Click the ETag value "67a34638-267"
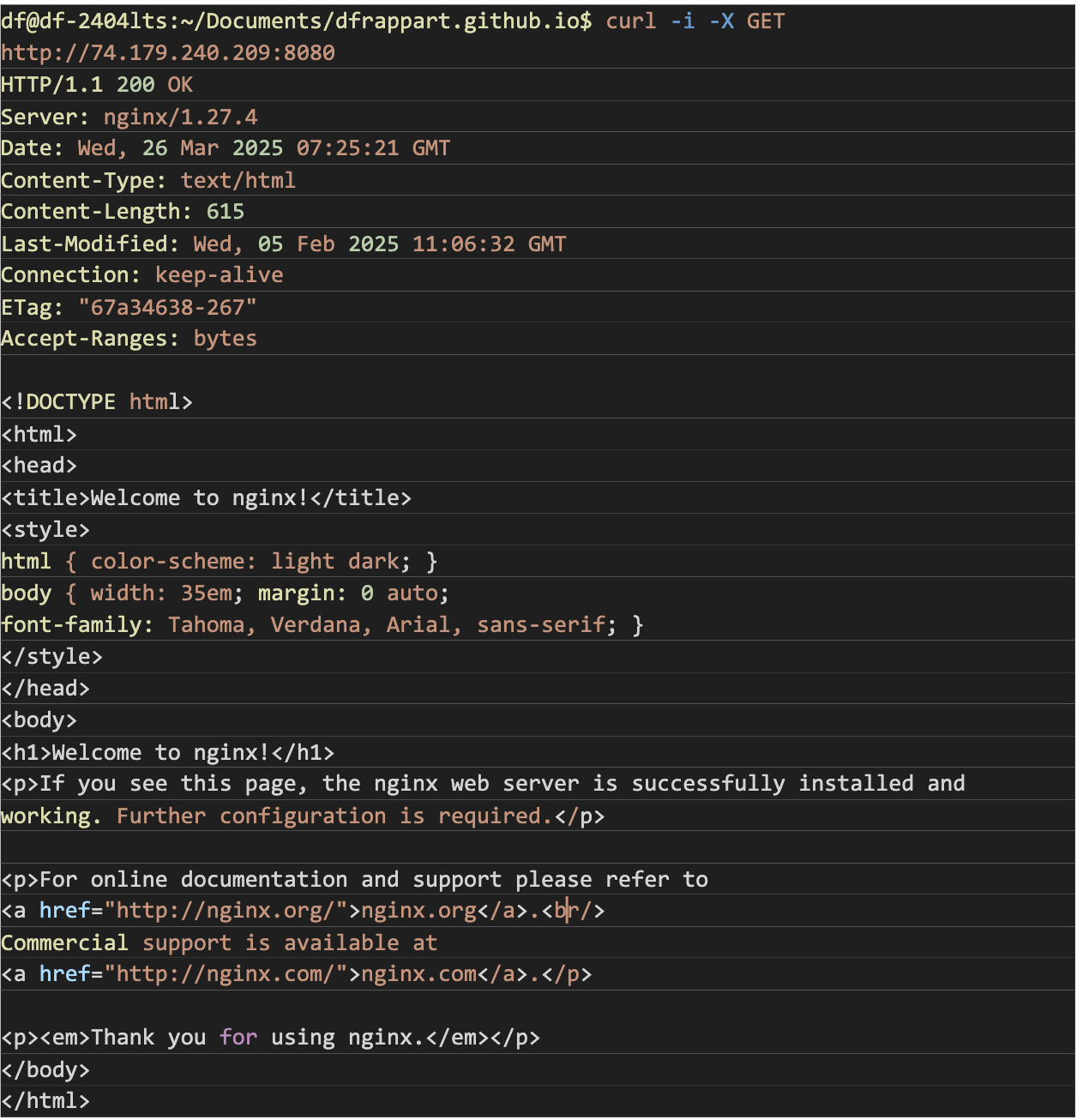 (x=167, y=307)
